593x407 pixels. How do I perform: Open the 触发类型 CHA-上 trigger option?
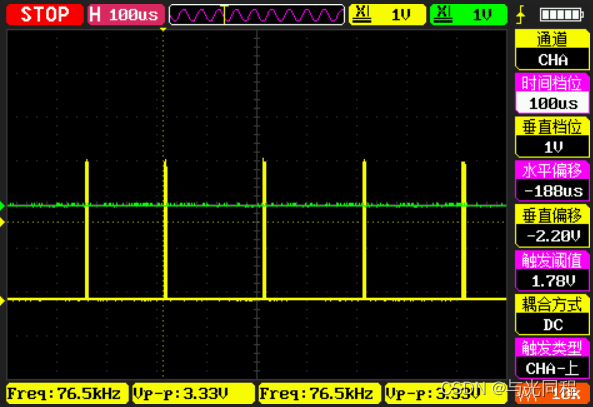pos(552,358)
